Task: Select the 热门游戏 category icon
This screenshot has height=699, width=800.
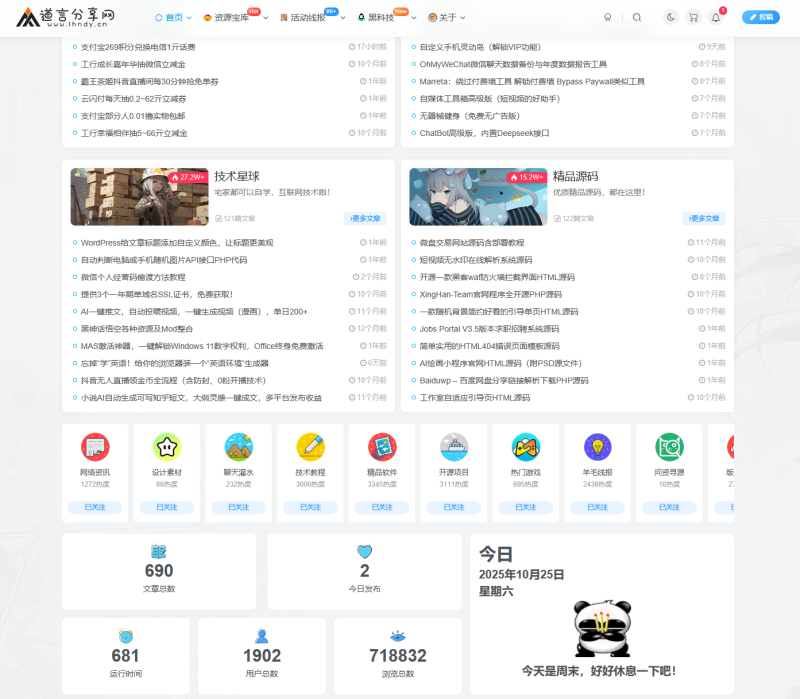Action: pos(527,444)
